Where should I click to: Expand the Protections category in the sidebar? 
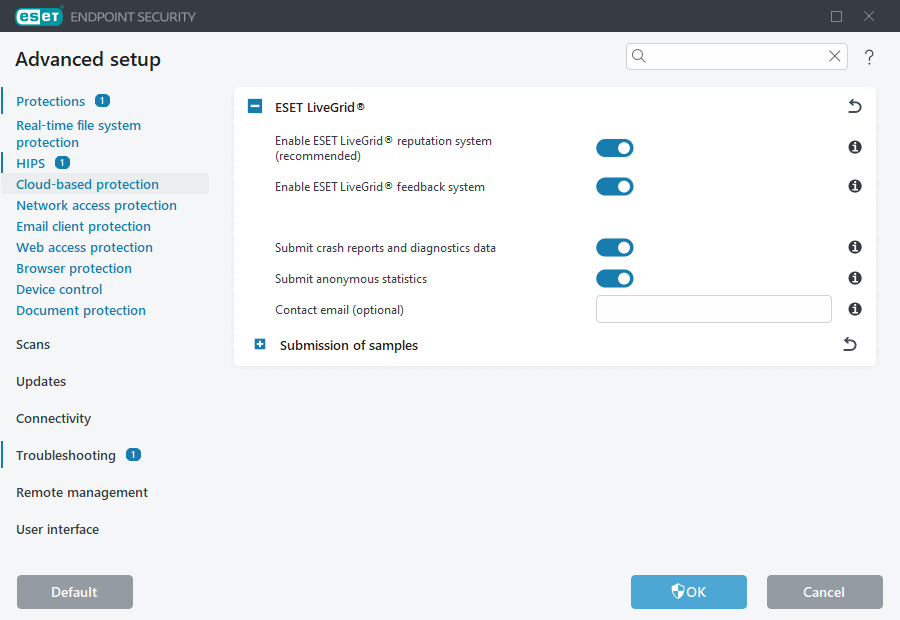click(51, 100)
